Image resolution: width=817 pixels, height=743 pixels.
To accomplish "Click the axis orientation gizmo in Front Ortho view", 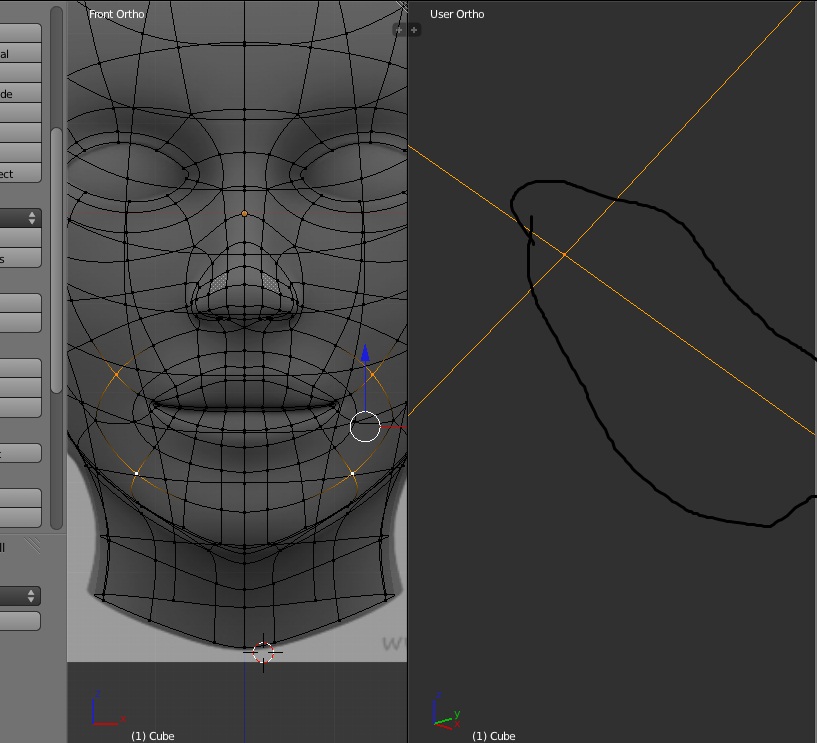I will click(x=104, y=706).
